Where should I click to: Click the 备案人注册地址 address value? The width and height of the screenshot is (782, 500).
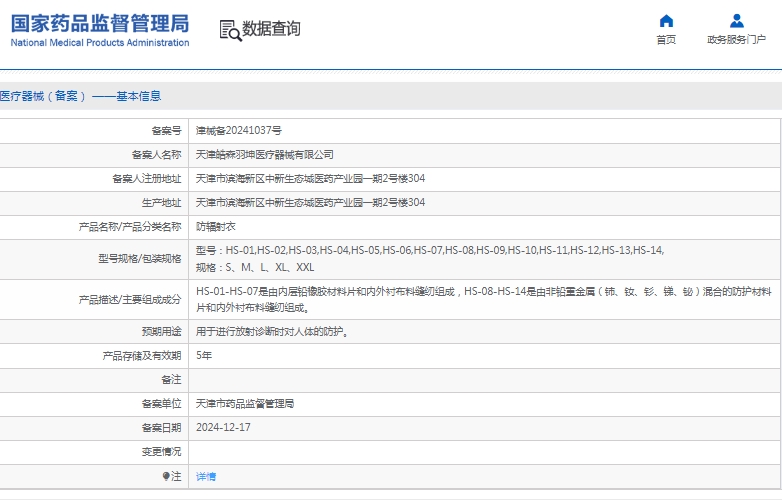click(310, 178)
